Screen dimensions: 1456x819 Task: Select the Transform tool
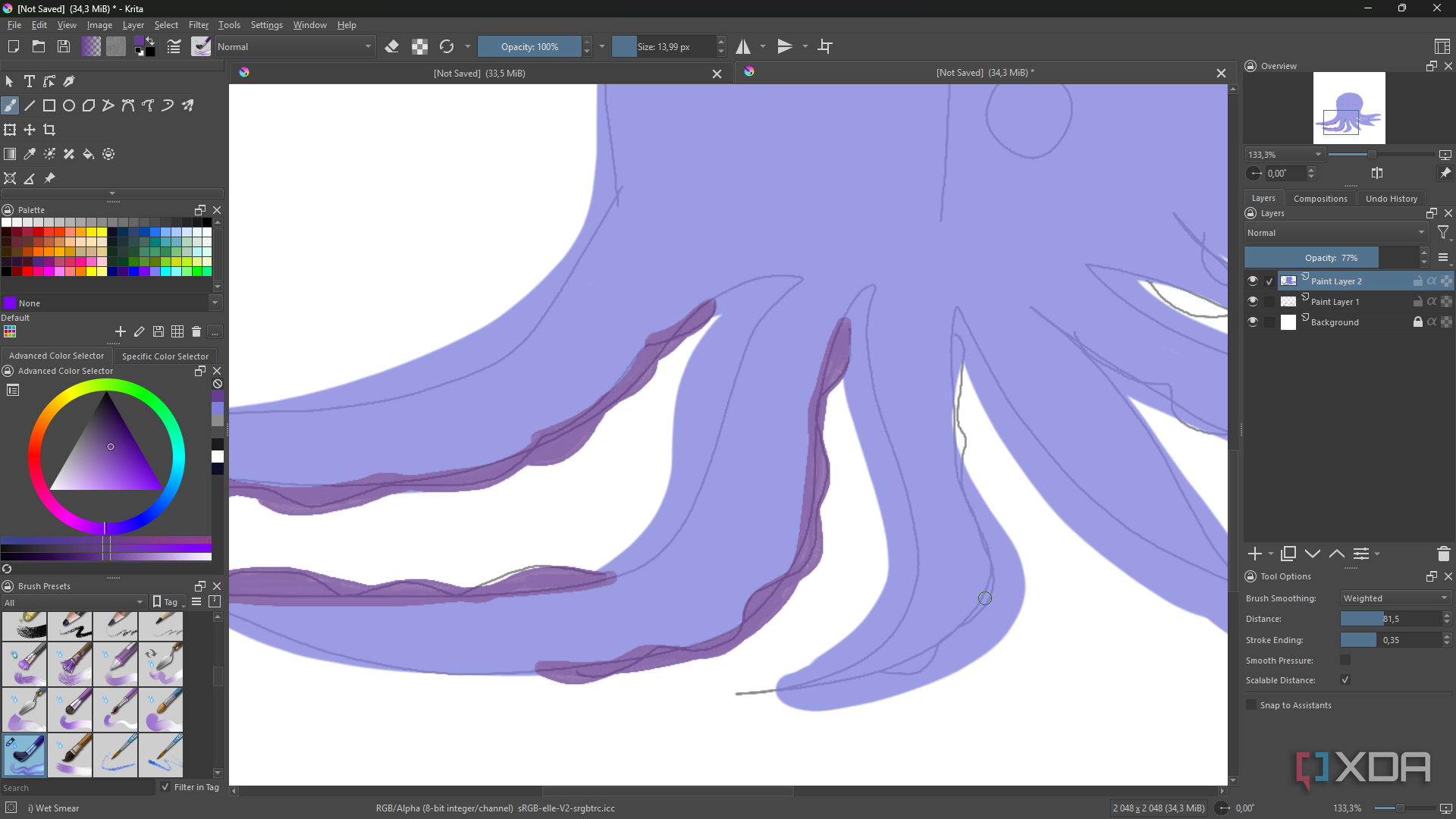pos(10,130)
